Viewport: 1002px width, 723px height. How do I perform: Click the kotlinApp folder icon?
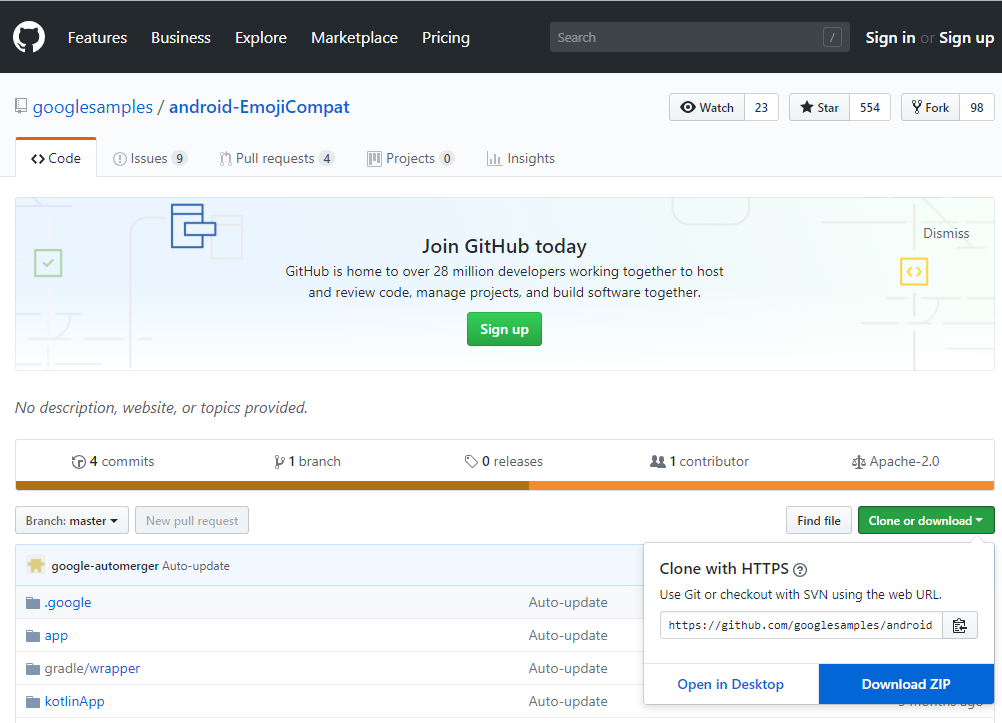click(32, 701)
